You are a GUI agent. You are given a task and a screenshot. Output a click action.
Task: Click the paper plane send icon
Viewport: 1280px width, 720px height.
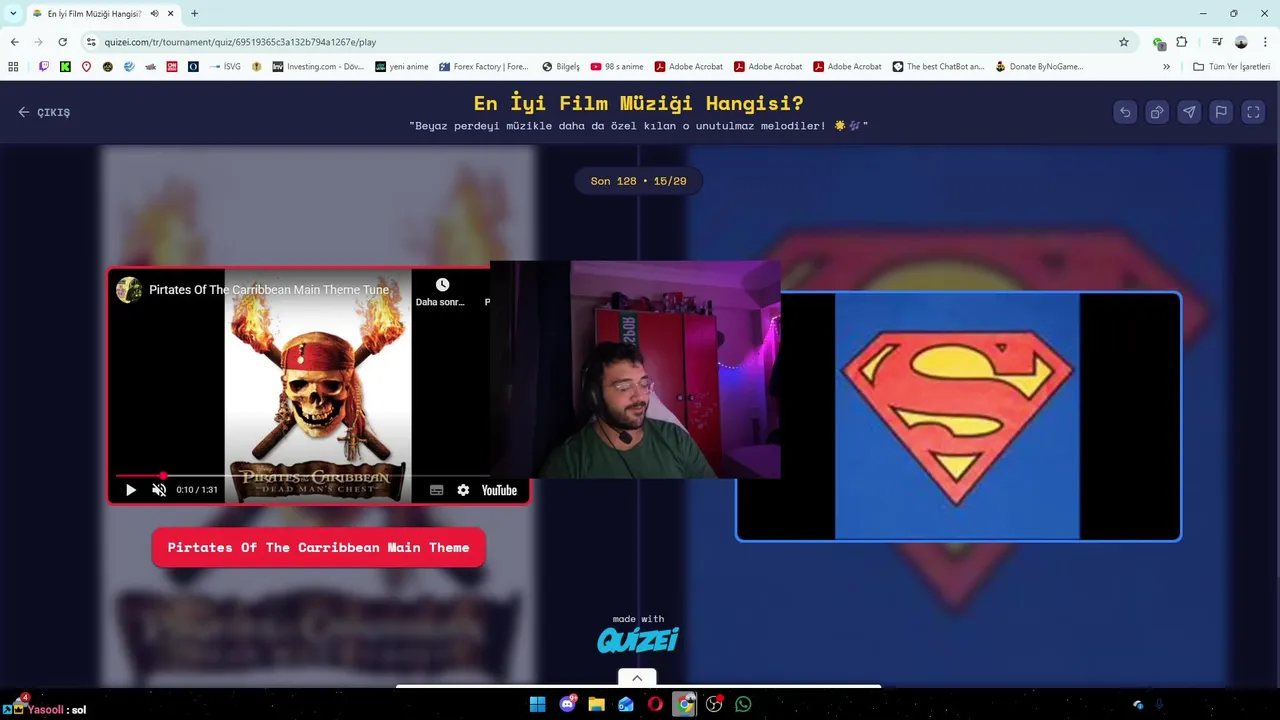[1189, 112]
